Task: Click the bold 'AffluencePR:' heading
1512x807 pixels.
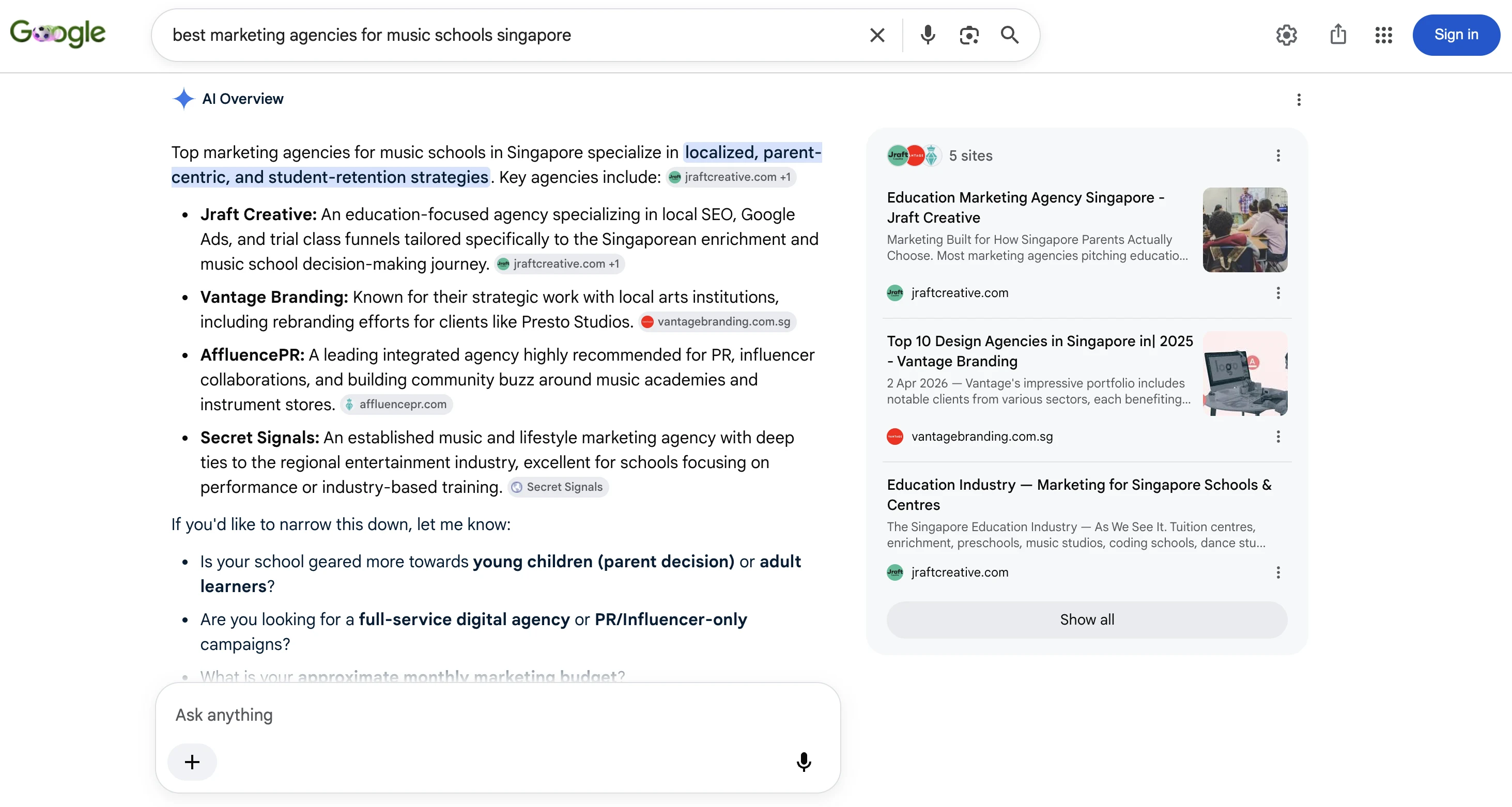Action: [x=252, y=355]
